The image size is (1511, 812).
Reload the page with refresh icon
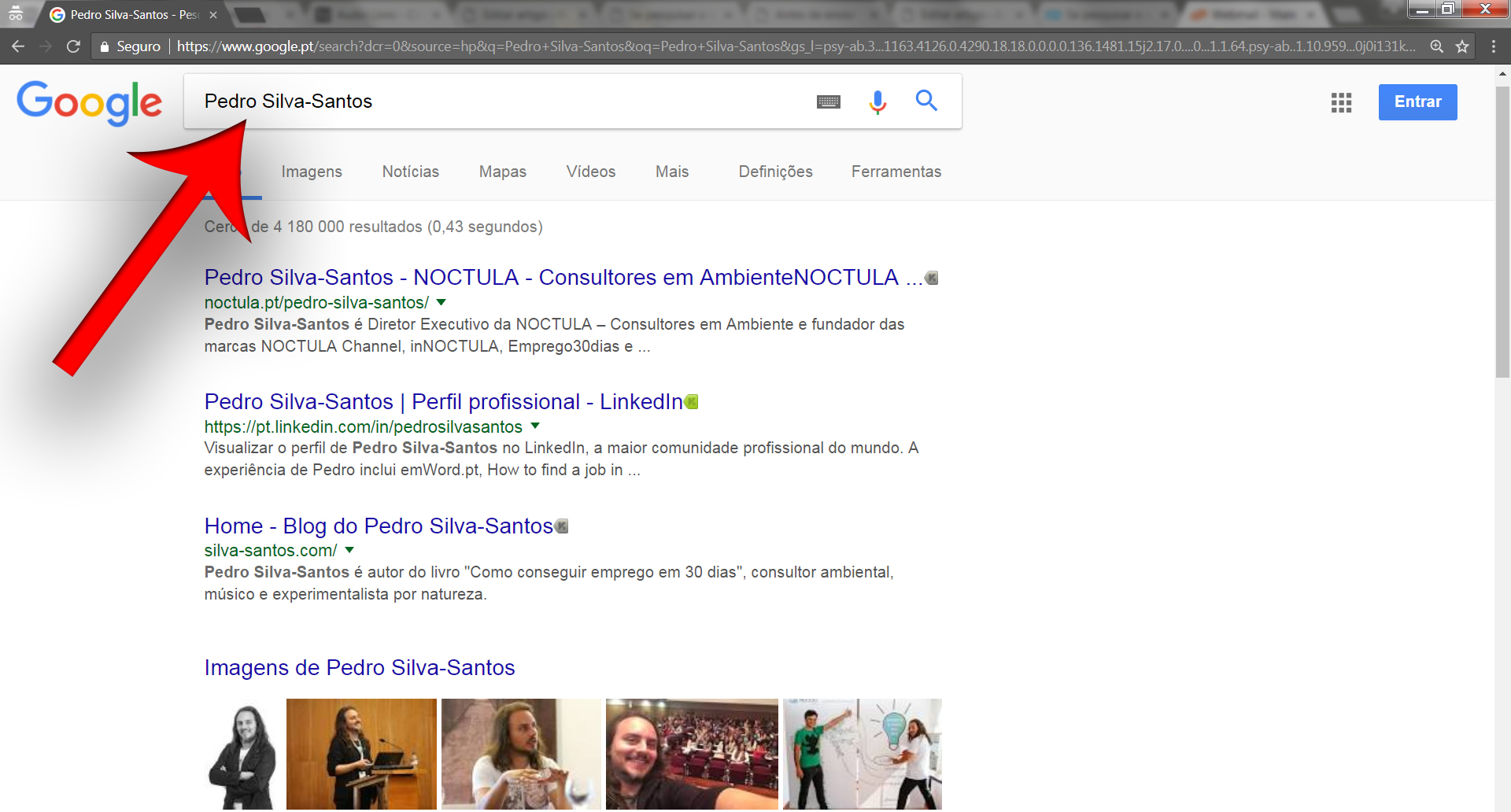point(73,46)
